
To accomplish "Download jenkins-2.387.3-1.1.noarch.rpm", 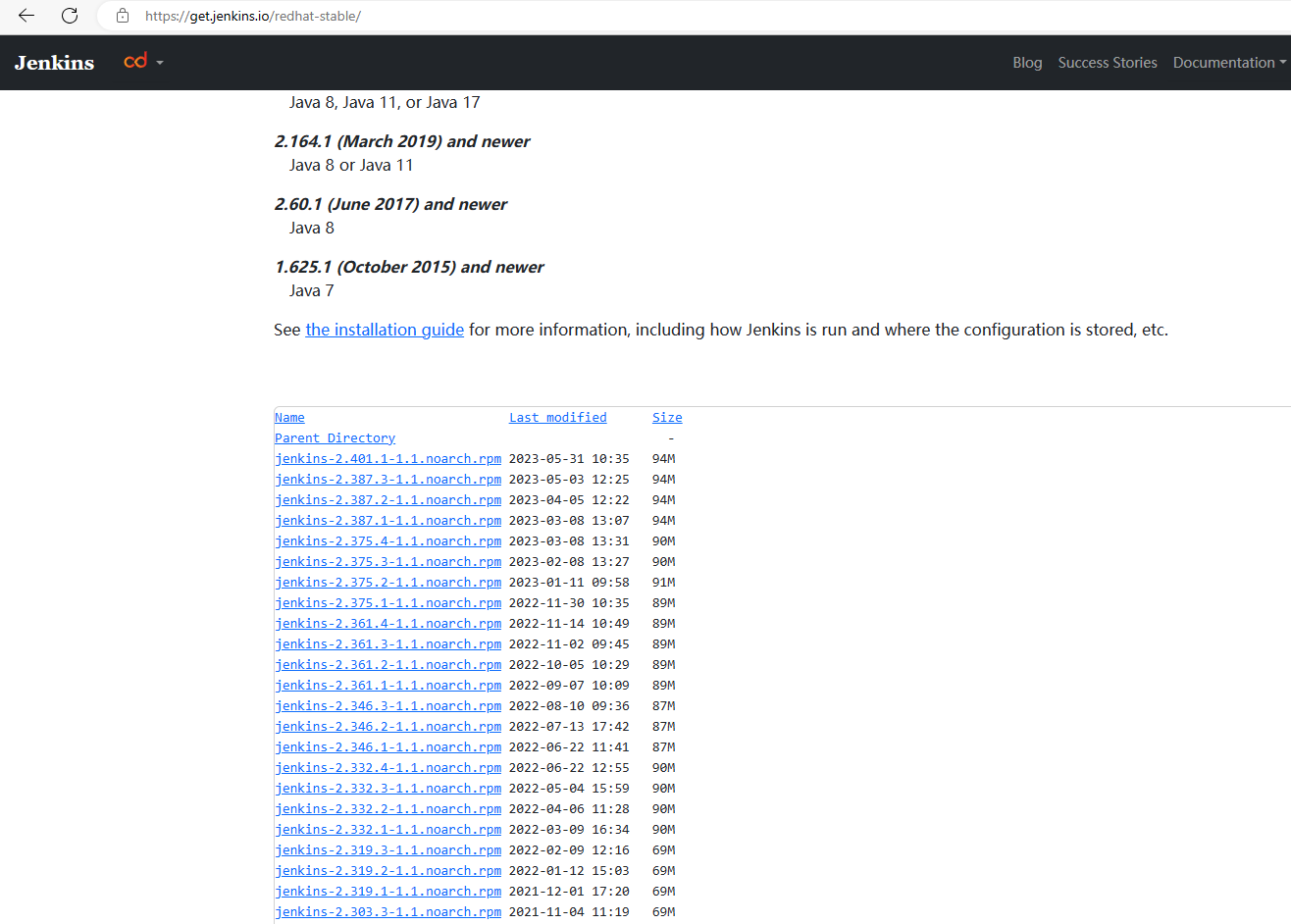I will (387, 480).
